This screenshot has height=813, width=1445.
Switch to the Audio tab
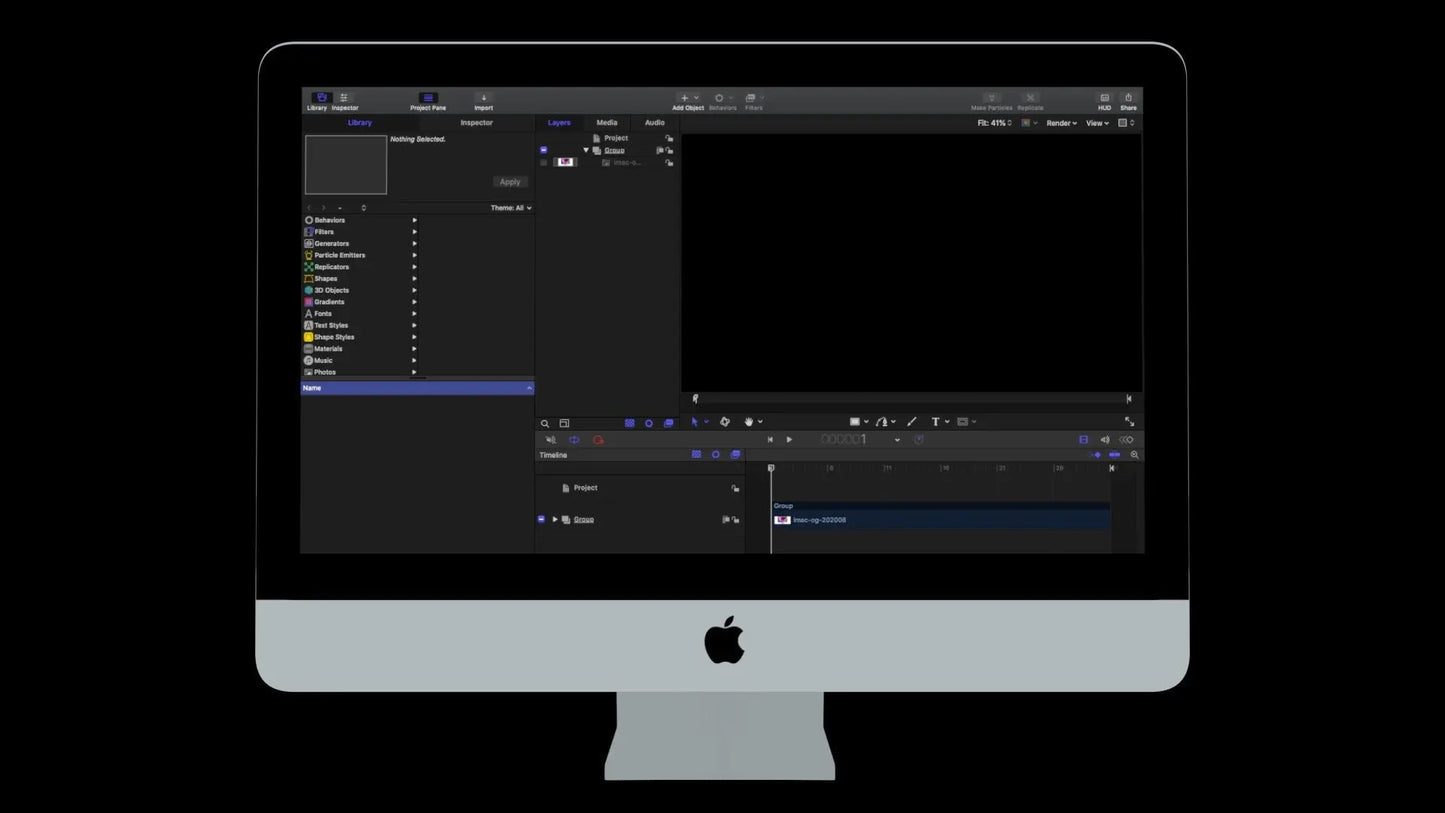tap(654, 123)
